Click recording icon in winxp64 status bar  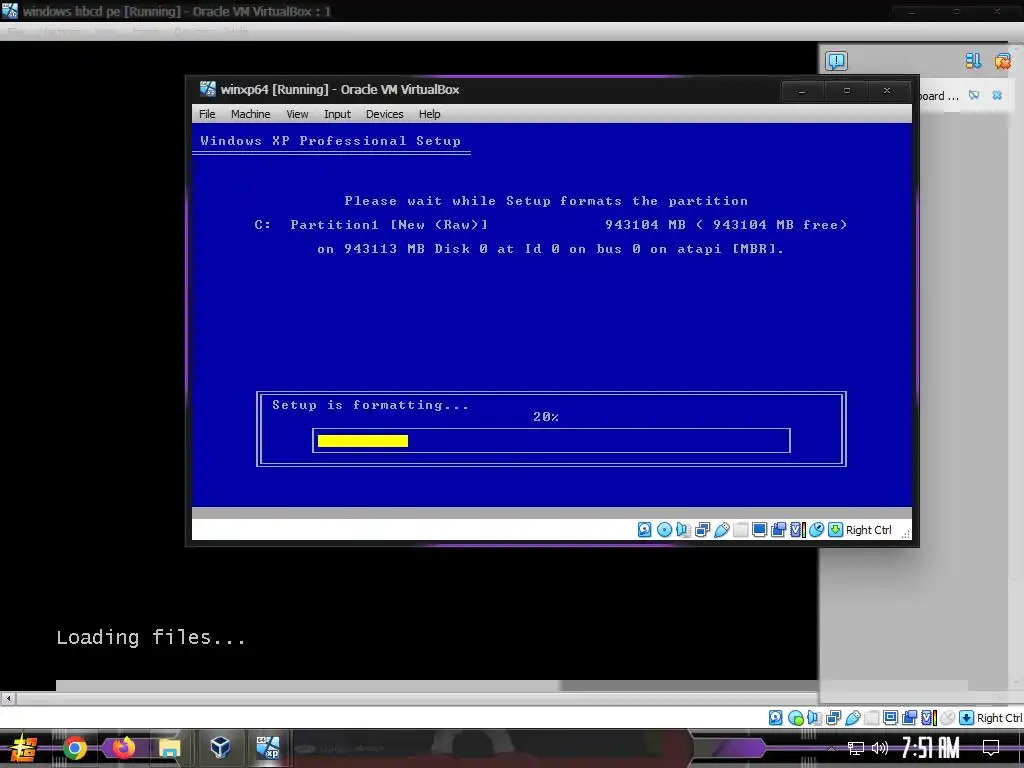tap(778, 530)
